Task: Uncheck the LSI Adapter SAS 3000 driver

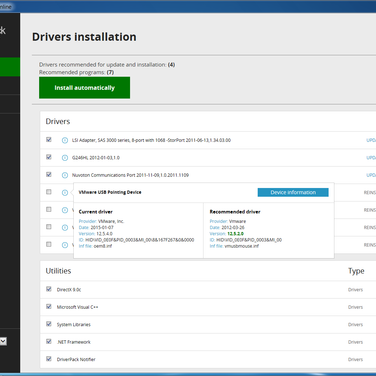Action: point(49,140)
